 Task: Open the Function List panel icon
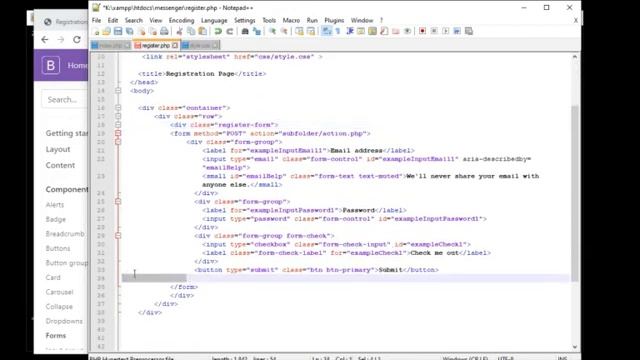pos(384,31)
